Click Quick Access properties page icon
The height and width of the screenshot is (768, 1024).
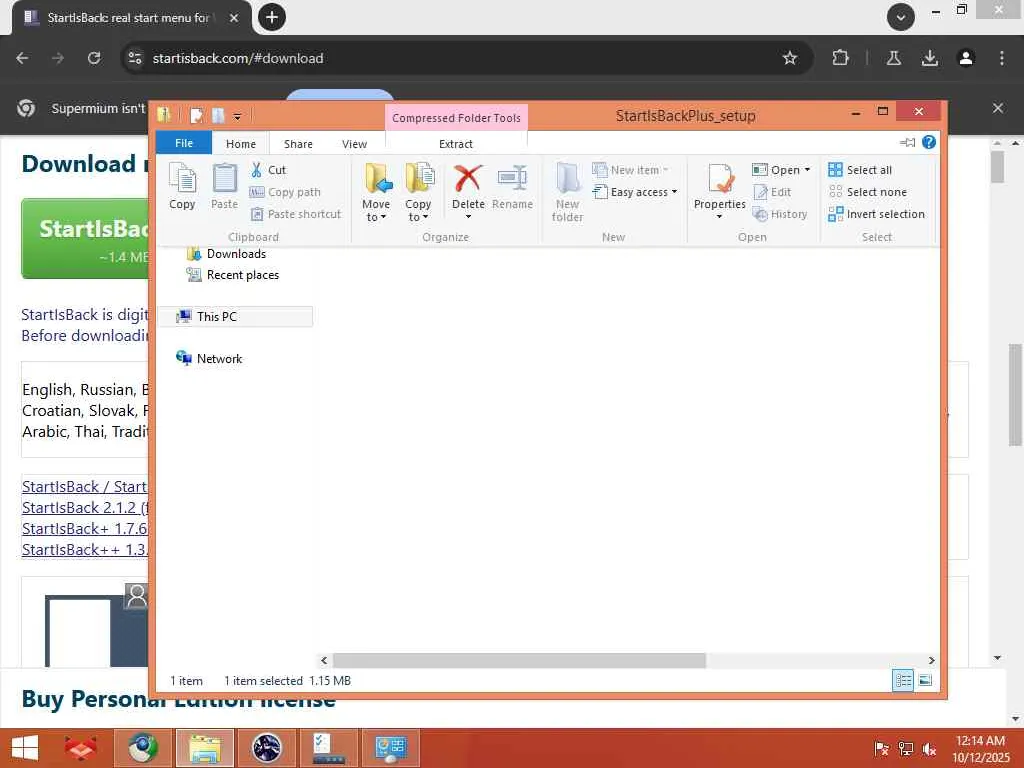197,116
